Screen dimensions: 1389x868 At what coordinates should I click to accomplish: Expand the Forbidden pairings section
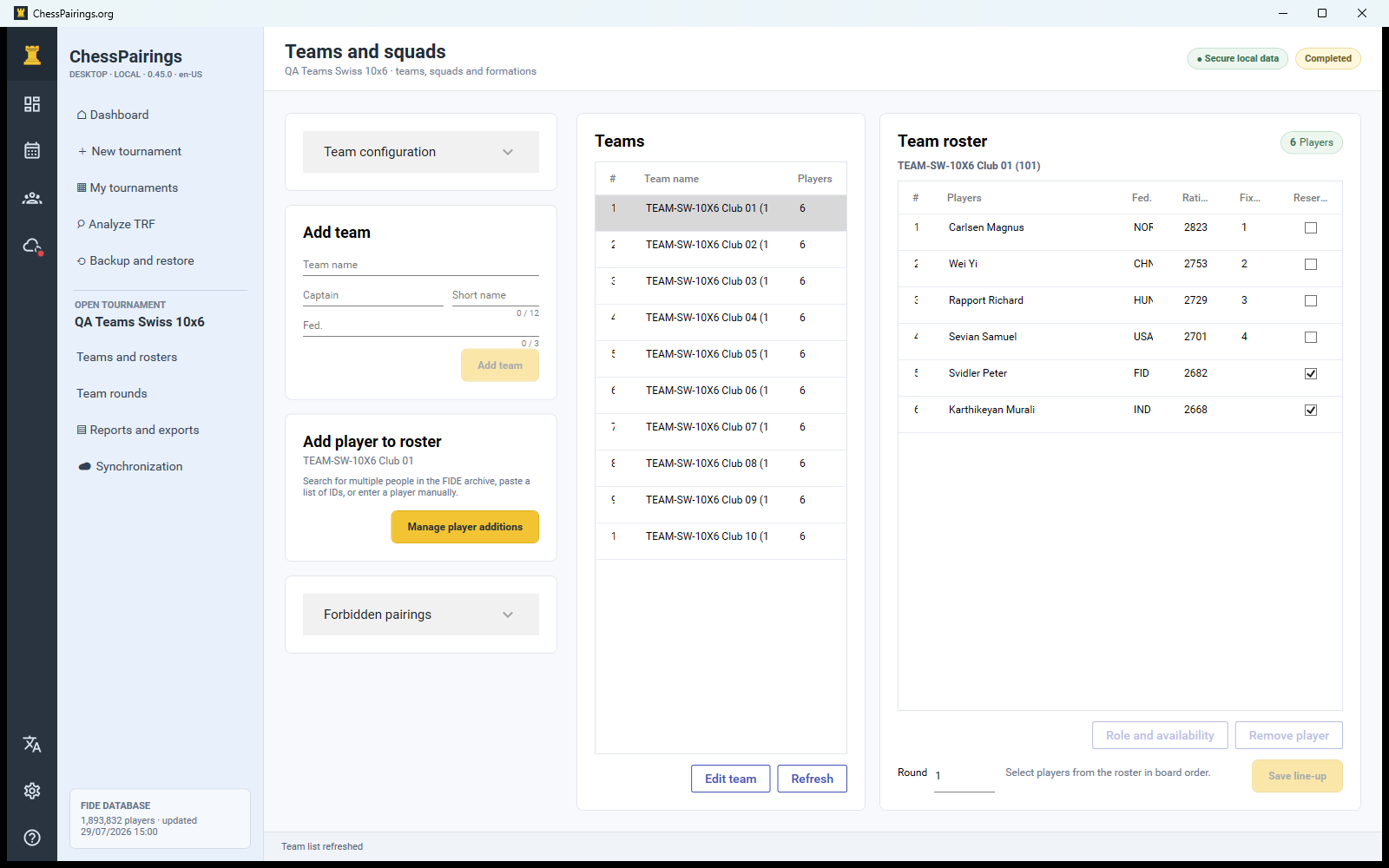[421, 615]
